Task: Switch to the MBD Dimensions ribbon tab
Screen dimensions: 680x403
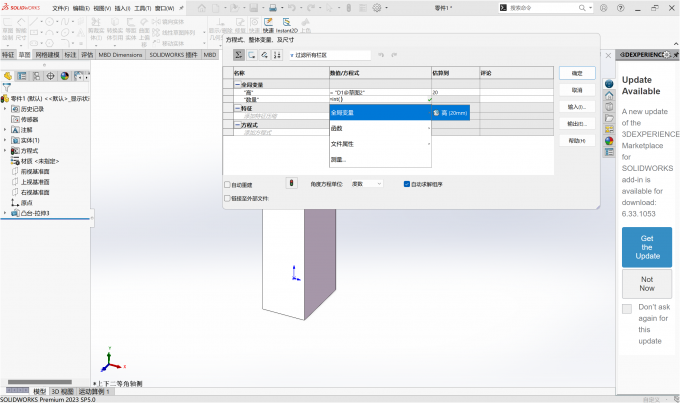Action: [120, 55]
